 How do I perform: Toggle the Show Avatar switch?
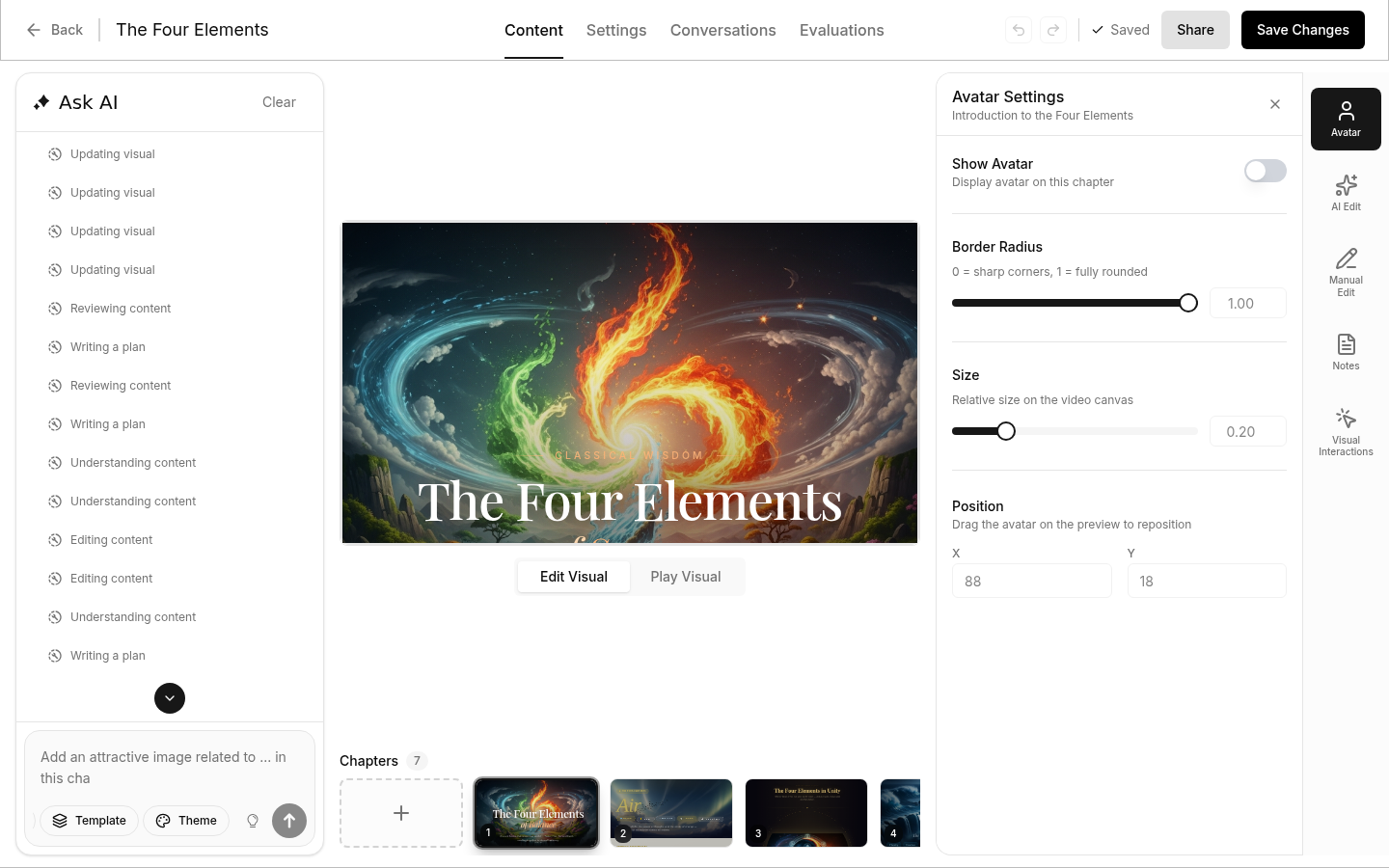coord(1265,171)
